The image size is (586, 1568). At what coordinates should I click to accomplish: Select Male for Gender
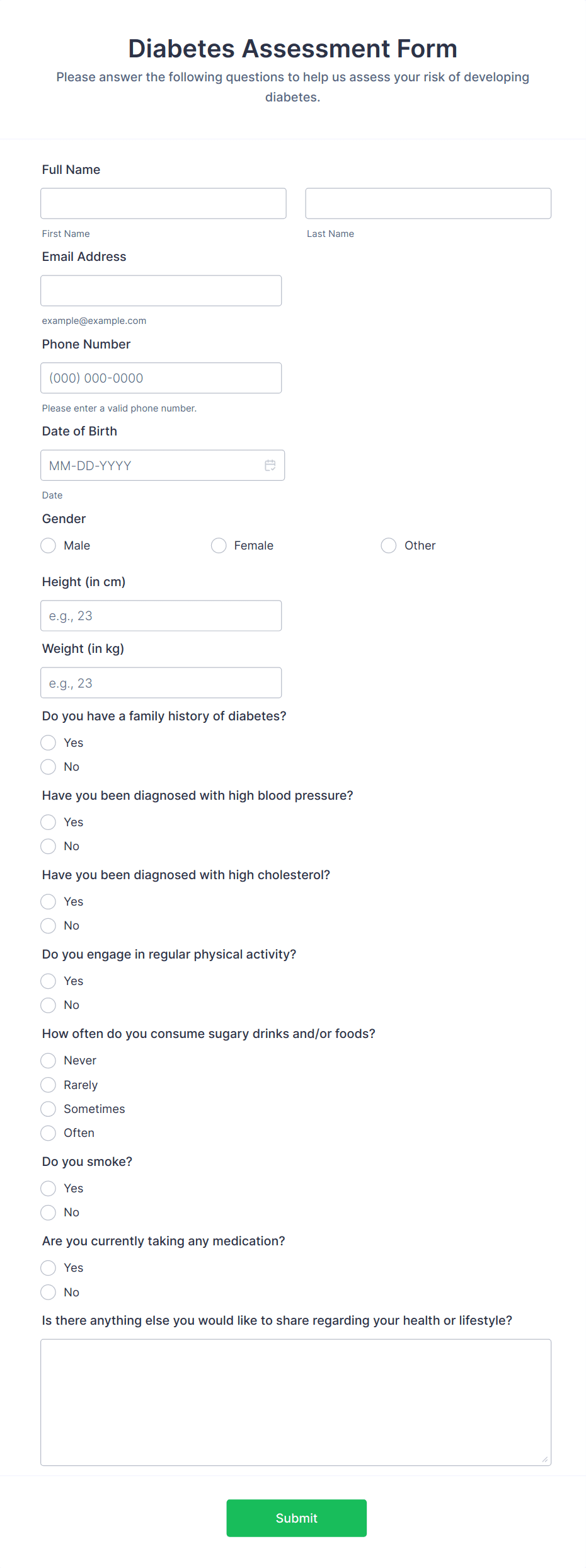(48, 545)
